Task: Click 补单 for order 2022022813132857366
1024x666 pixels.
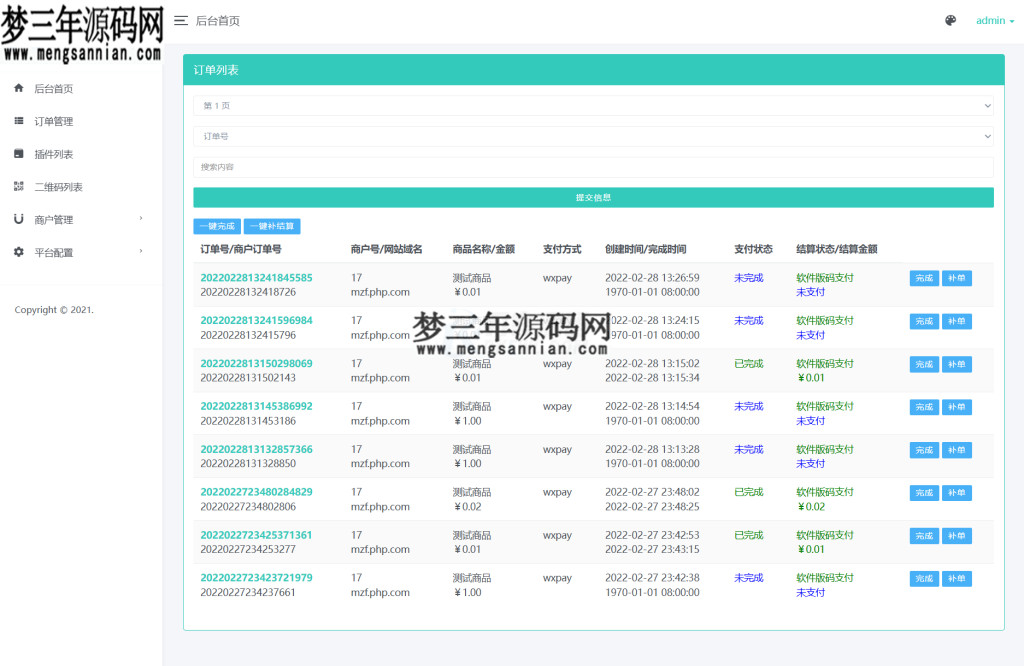Action: coord(957,450)
